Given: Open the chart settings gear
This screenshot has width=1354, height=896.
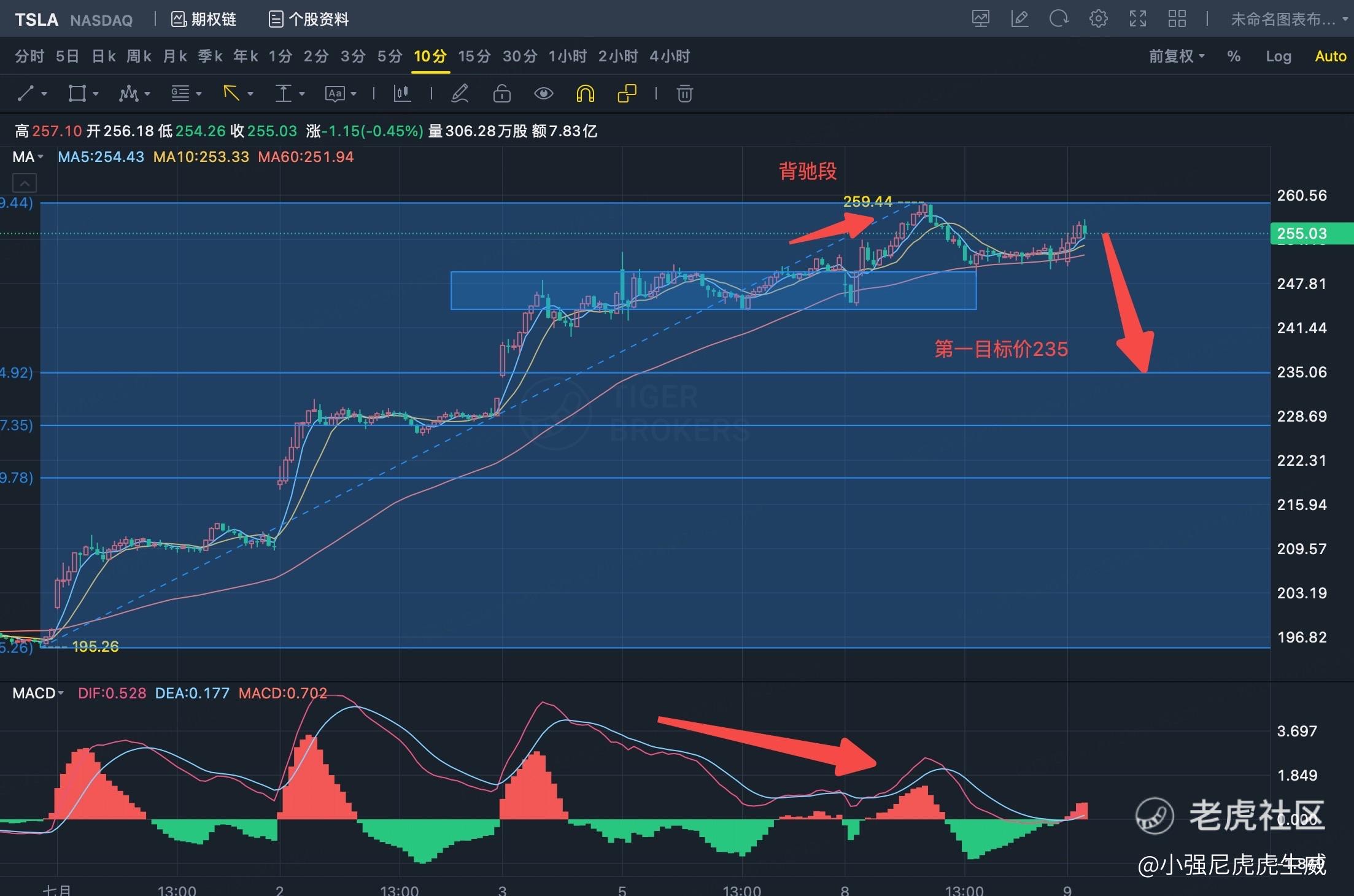Looking at the screenshot, I should (1098, 19).
